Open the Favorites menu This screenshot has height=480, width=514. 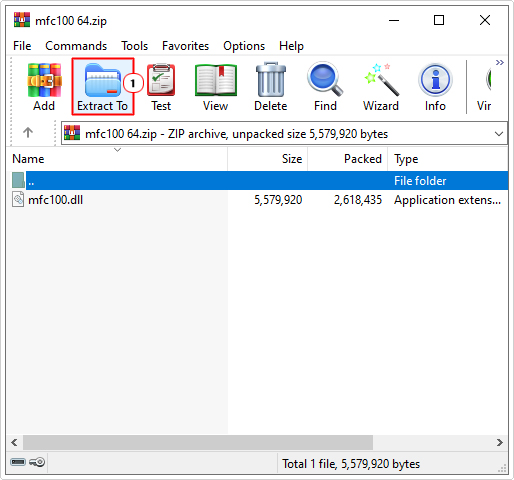[185, 46]
